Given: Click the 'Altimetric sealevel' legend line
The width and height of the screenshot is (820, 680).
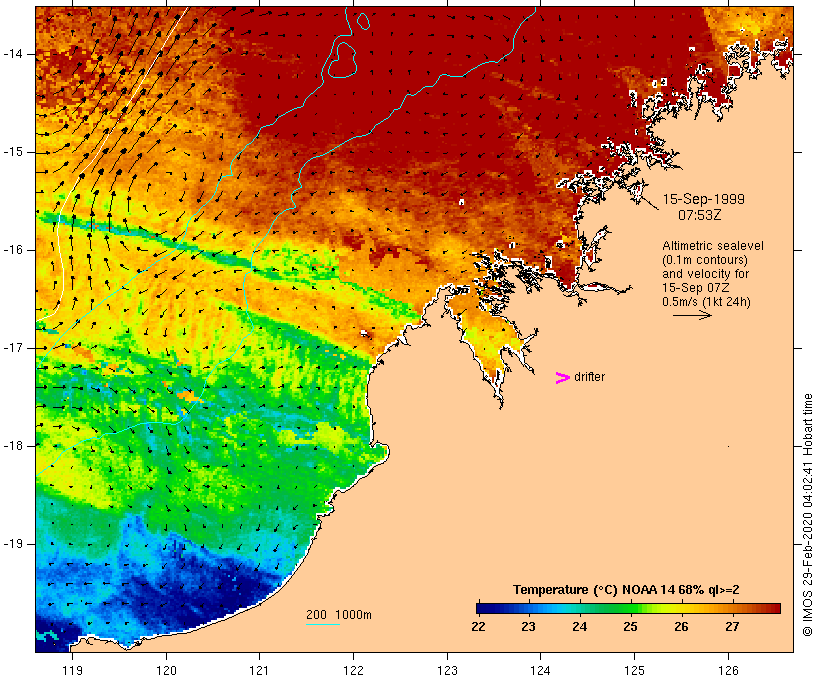Looking at the screenshot, I should click(713, 245).
